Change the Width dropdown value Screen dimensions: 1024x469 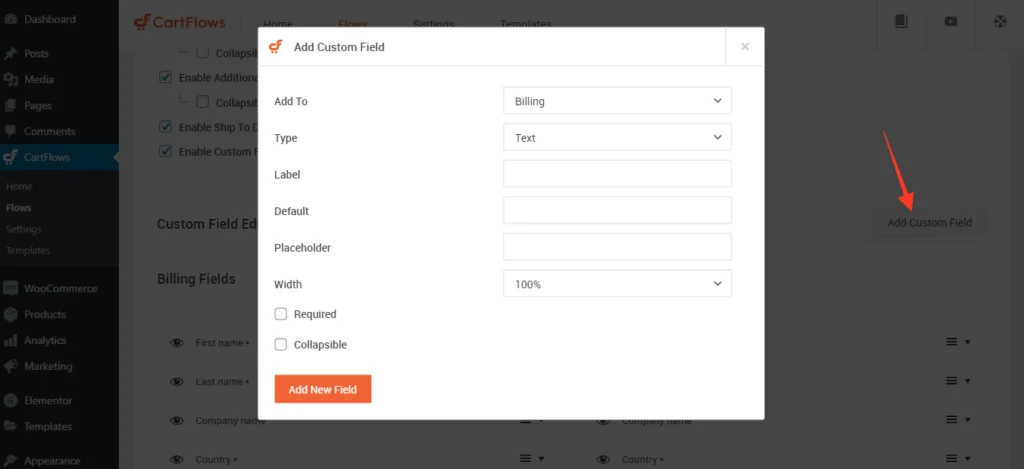[x=617, y=284]
